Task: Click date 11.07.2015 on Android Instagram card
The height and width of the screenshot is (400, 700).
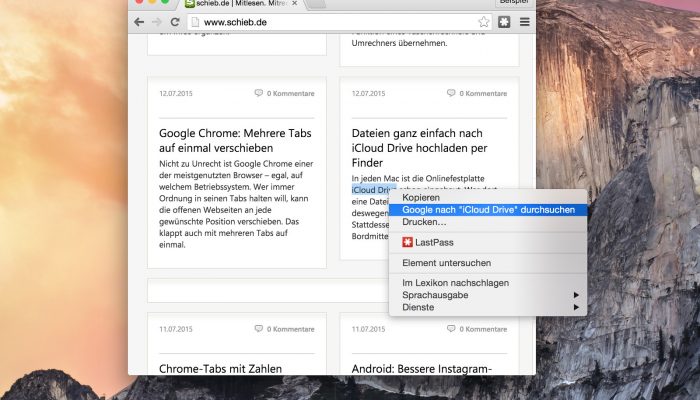Action: click(x=368, y=329)
